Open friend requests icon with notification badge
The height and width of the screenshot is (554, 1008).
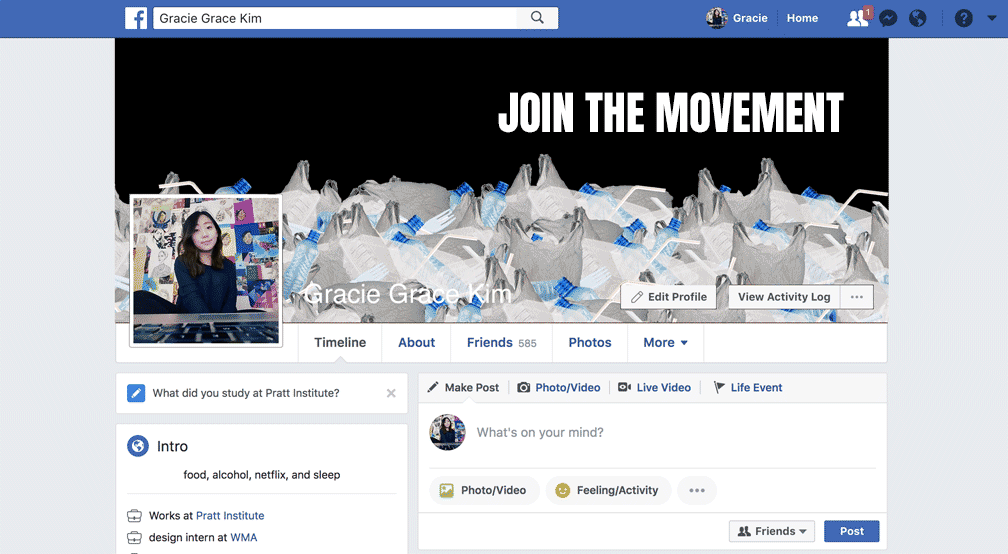click(858, 17)
